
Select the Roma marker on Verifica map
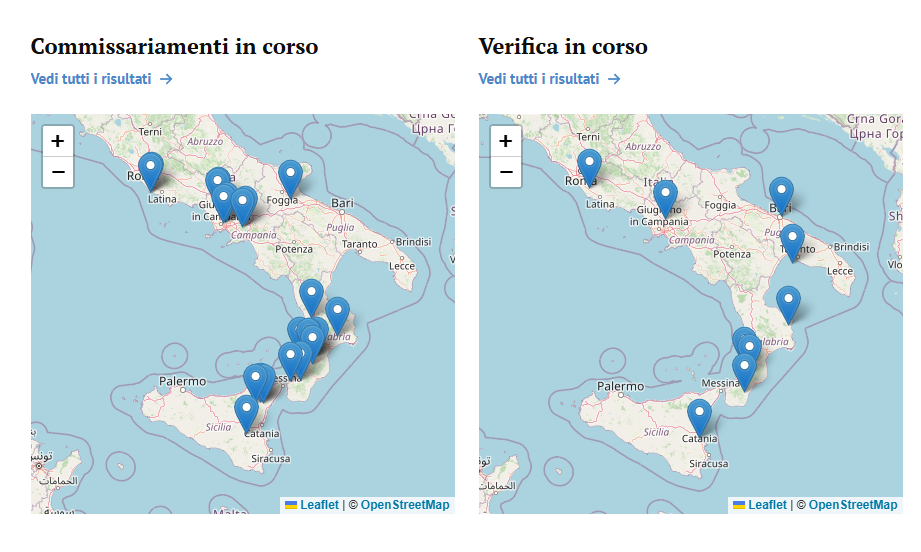point(589,168)
